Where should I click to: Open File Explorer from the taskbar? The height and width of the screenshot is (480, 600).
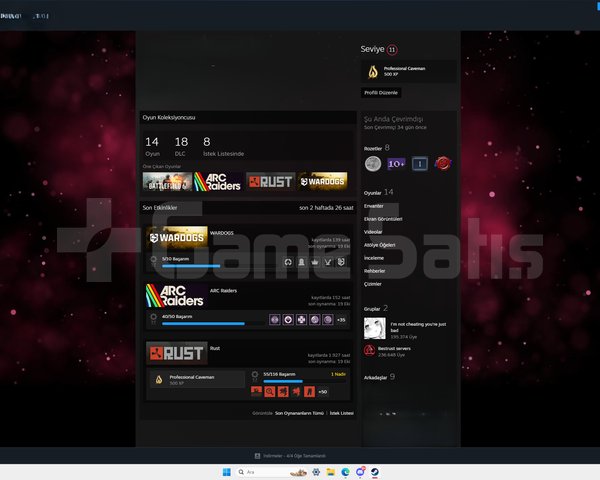click(331, 472)
